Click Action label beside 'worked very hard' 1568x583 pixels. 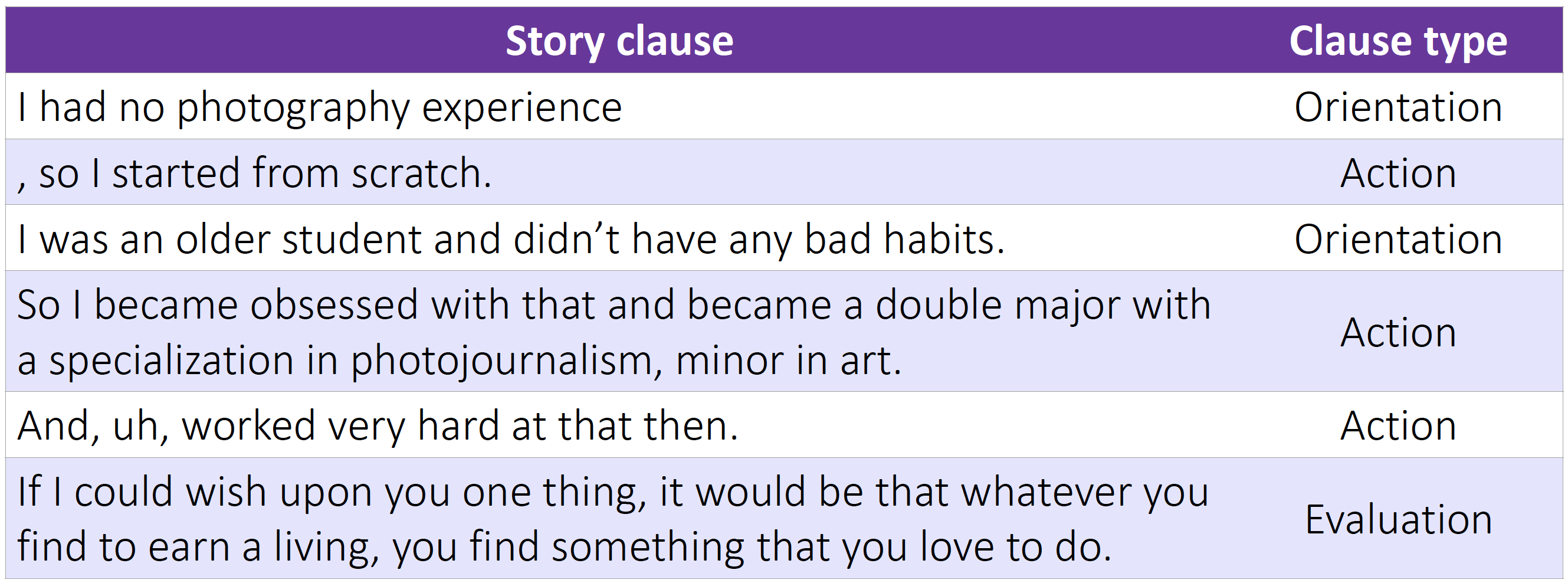[x=1398, y=425]
